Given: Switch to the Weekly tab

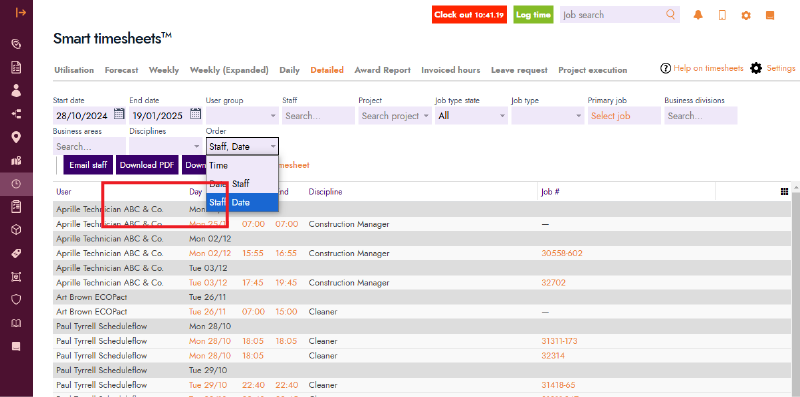Looking at the screenshot, I should pyautogui.click(x=164, y=70).
